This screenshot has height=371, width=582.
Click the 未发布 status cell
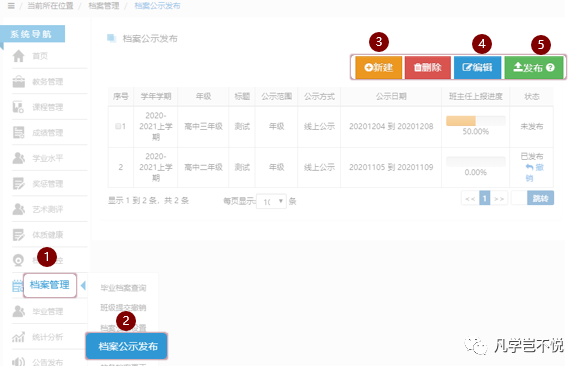[532, 127]
